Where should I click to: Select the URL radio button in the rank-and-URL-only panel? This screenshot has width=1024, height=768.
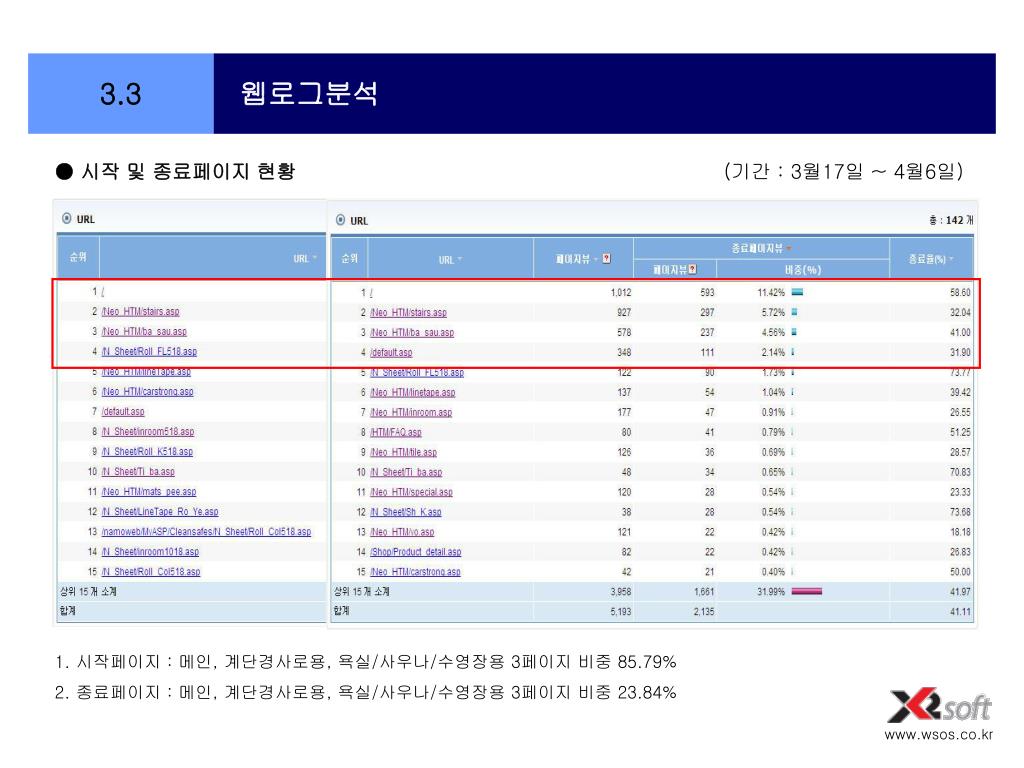point(67,219)
